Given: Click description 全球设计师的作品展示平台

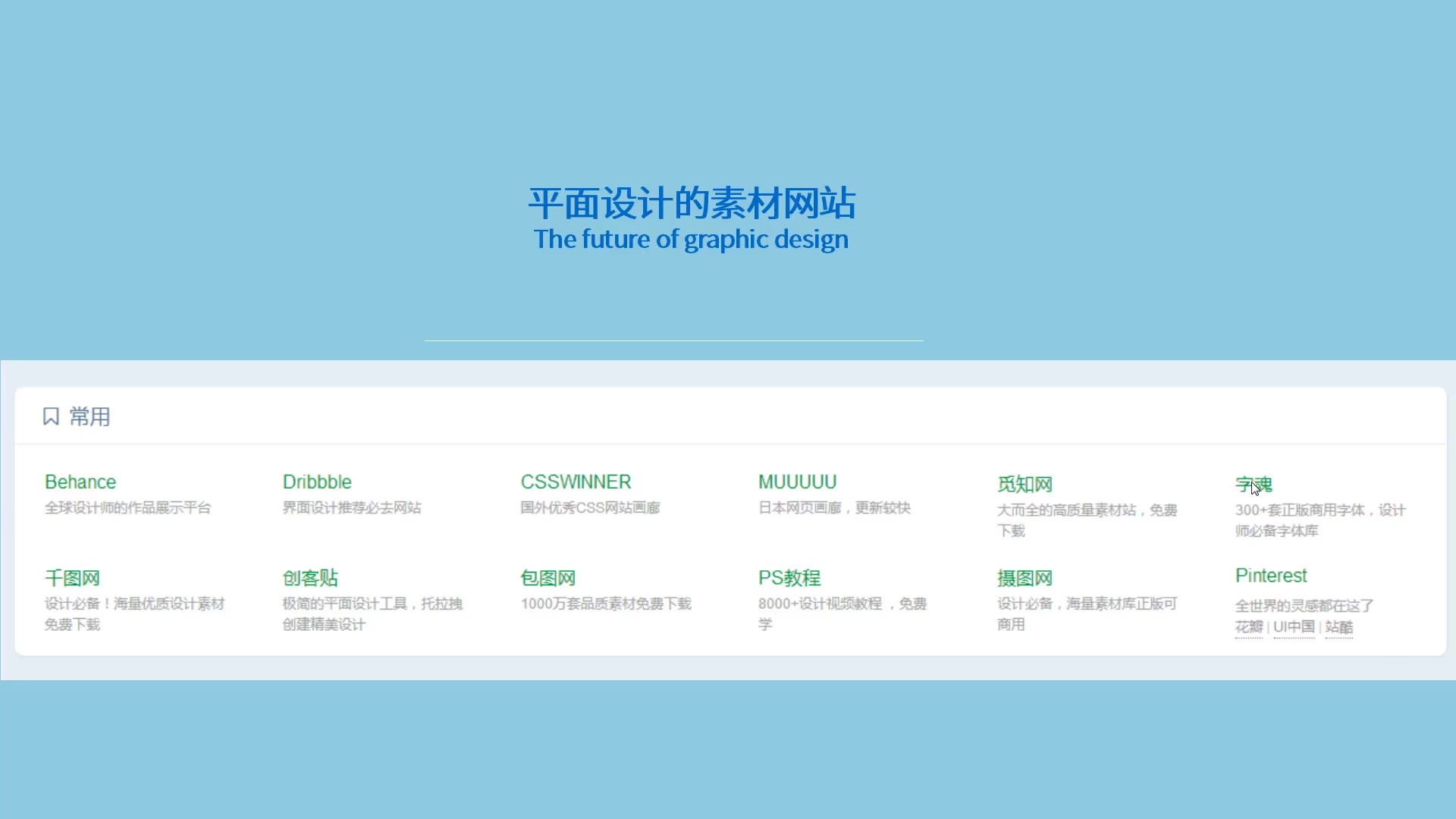Looking at the screenshot, I should coord(127,508).
